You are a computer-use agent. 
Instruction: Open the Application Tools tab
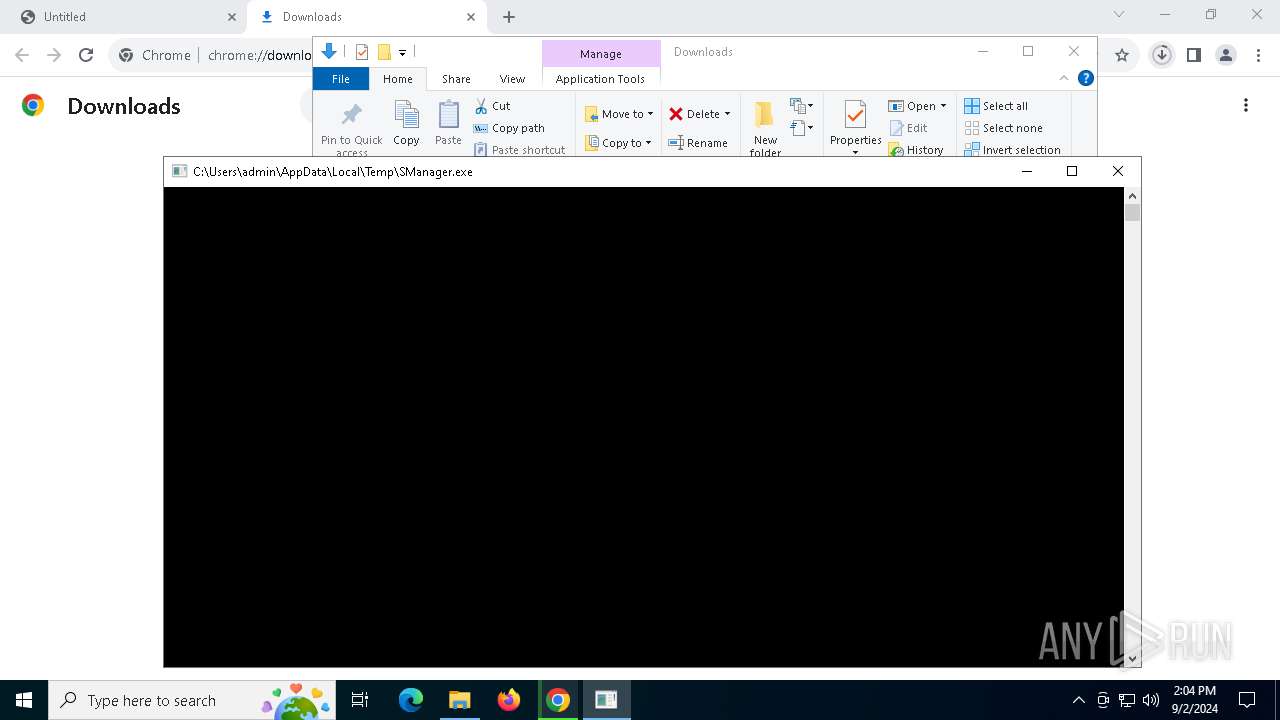pyautogui.click(x=600, y=79)
